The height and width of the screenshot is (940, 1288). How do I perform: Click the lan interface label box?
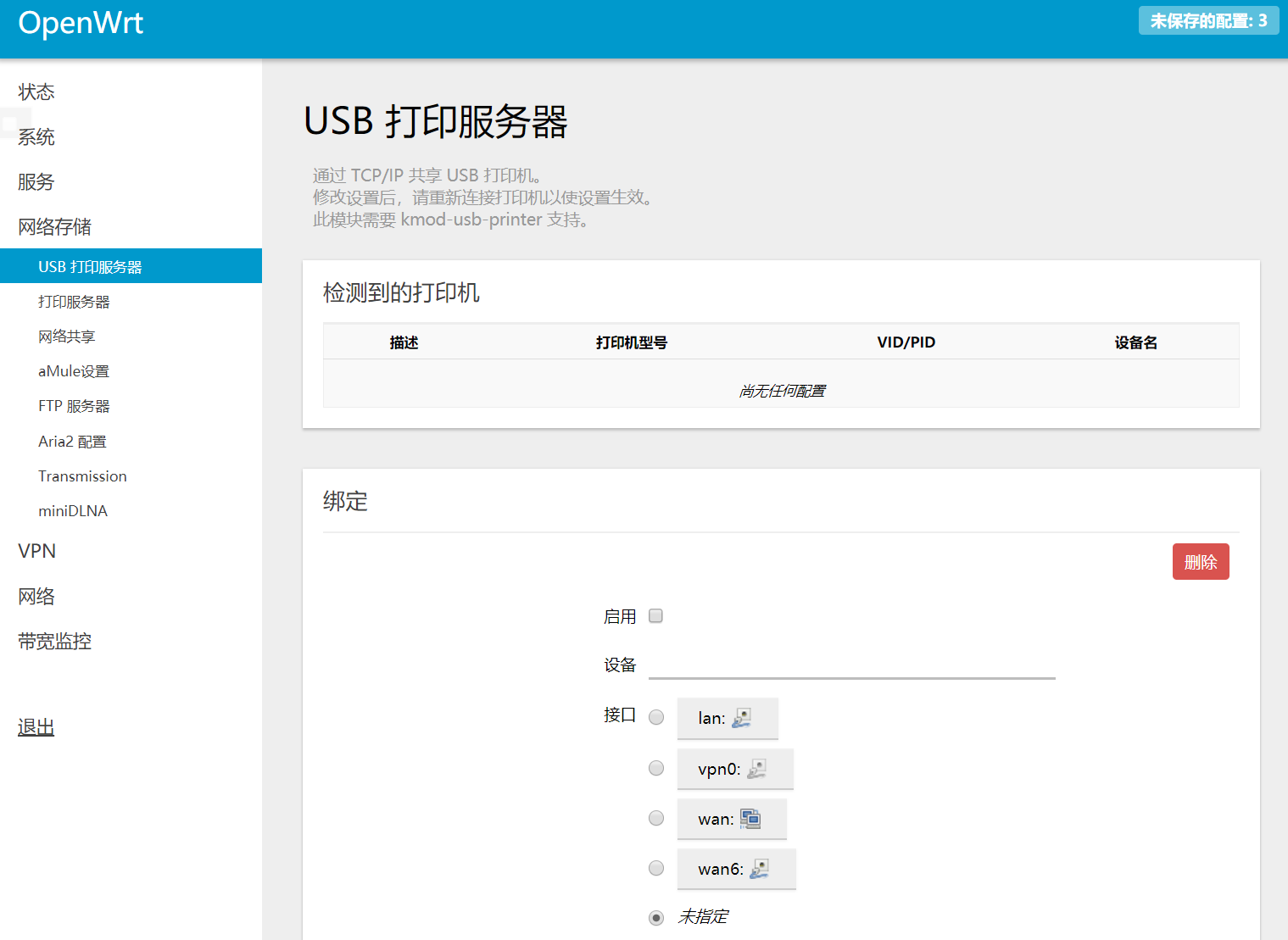(x=728, y=718)
